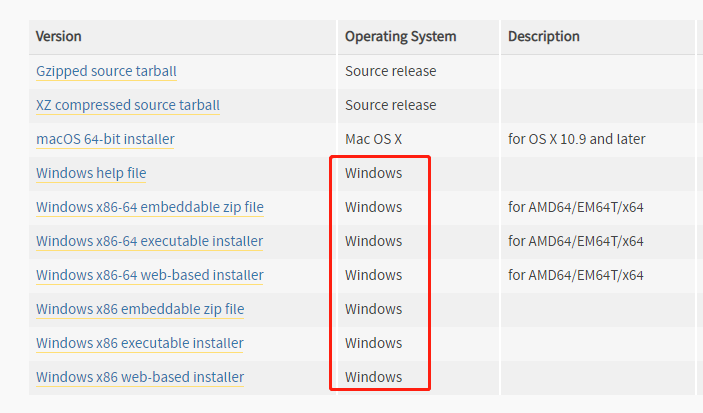Select Source release cell in XZ tarball row
Image resolution: width=703 pixels, height=413 pixels.
pos(391,105)
